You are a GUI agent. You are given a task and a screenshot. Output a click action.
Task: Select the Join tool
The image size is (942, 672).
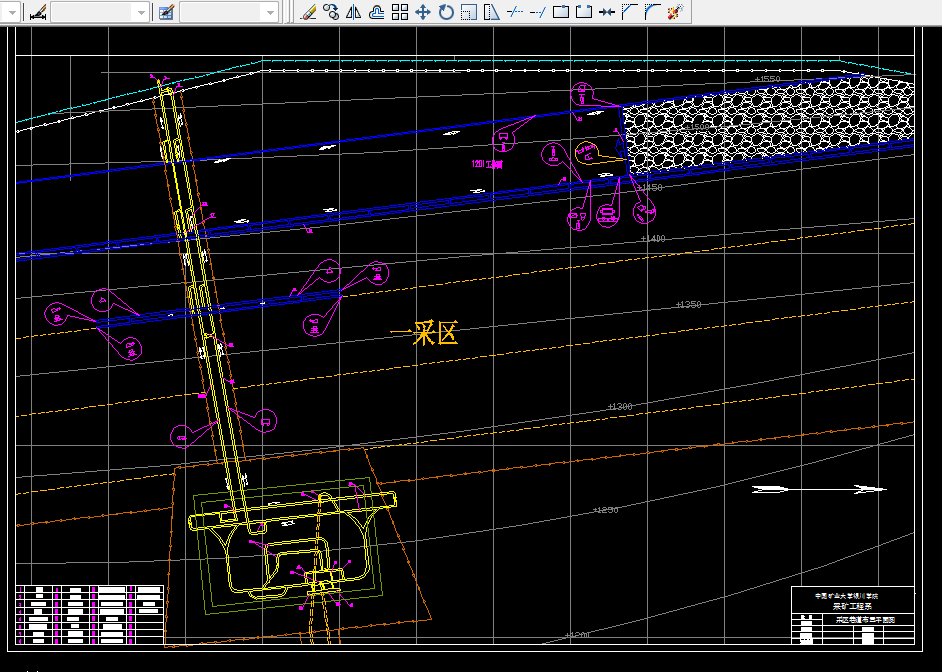click(x=607, y=11)
